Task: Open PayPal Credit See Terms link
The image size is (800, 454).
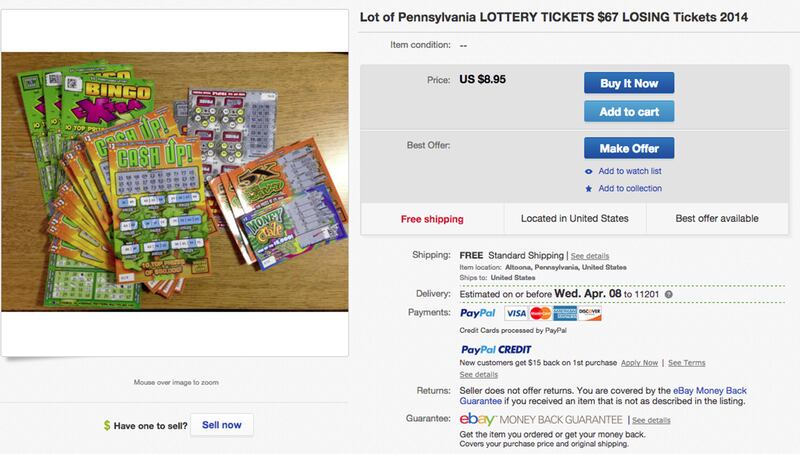Action: click(687, 362)
